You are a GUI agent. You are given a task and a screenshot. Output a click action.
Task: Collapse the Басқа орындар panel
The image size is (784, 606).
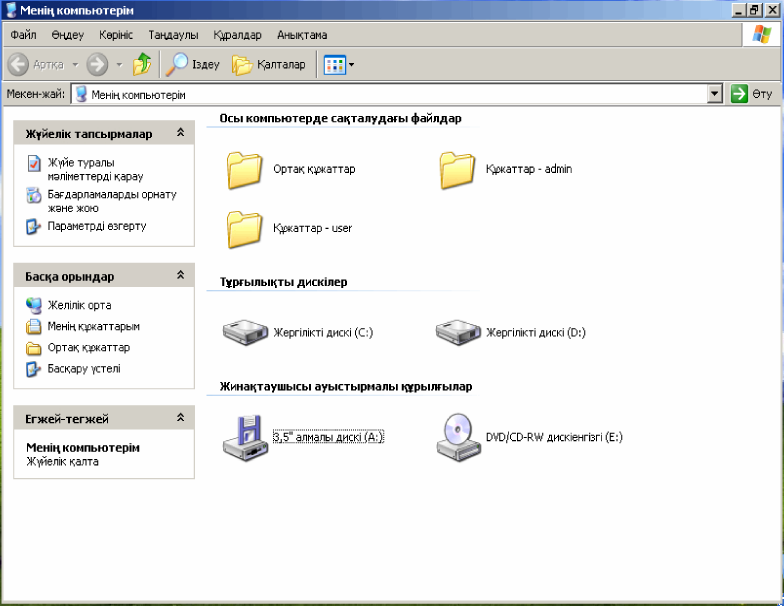(180, 275)
